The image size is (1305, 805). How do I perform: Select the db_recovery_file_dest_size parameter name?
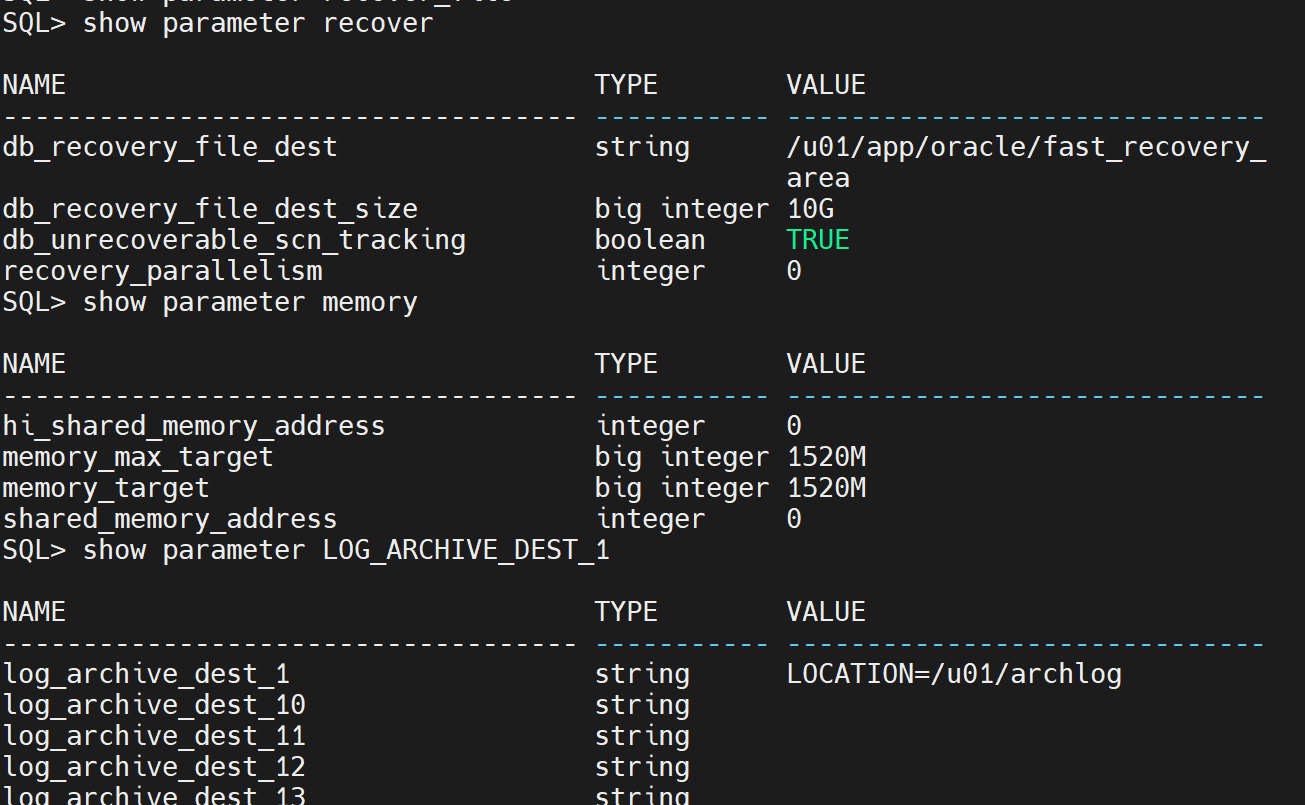point(210,209)
